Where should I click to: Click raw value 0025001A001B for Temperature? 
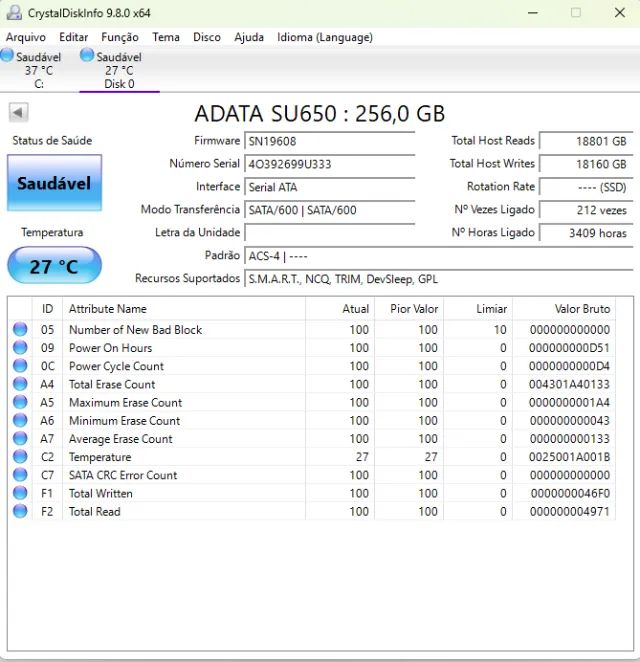pyautogui.click(x=569, y=456)
